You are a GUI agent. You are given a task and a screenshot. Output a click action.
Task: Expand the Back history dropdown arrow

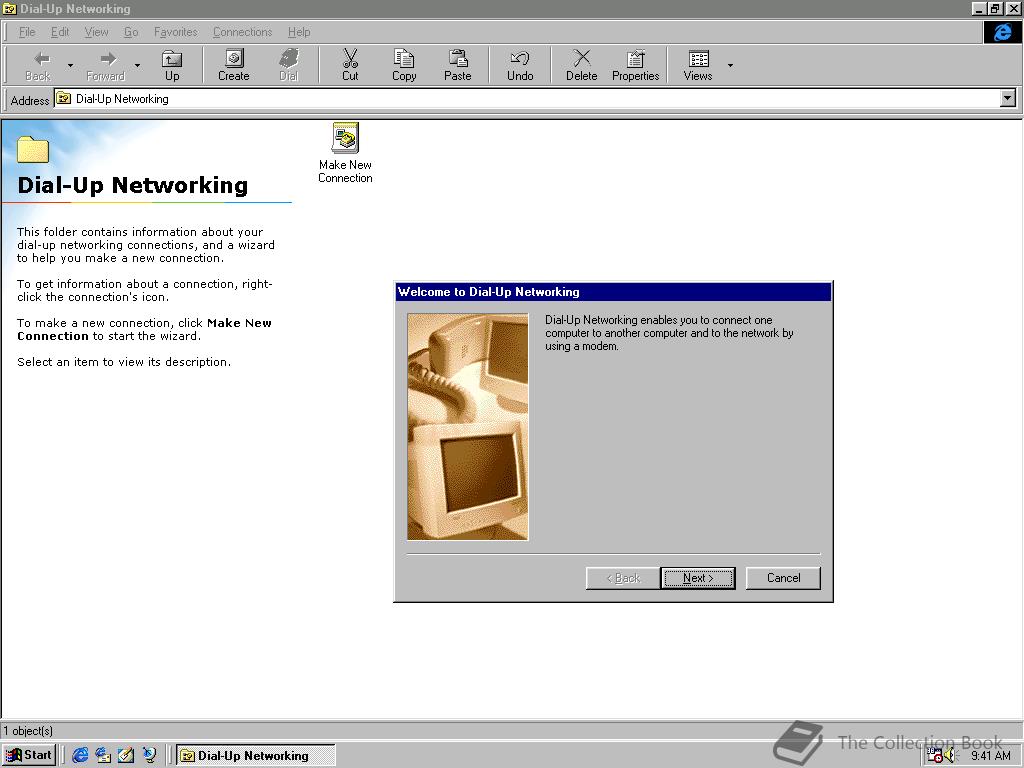[70, 65]
